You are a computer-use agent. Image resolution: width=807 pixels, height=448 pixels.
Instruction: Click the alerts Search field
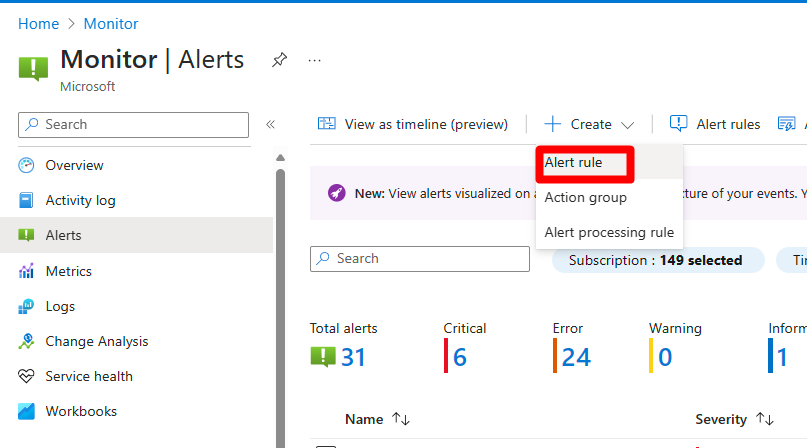pyautogui.click(x=420, y=259)
